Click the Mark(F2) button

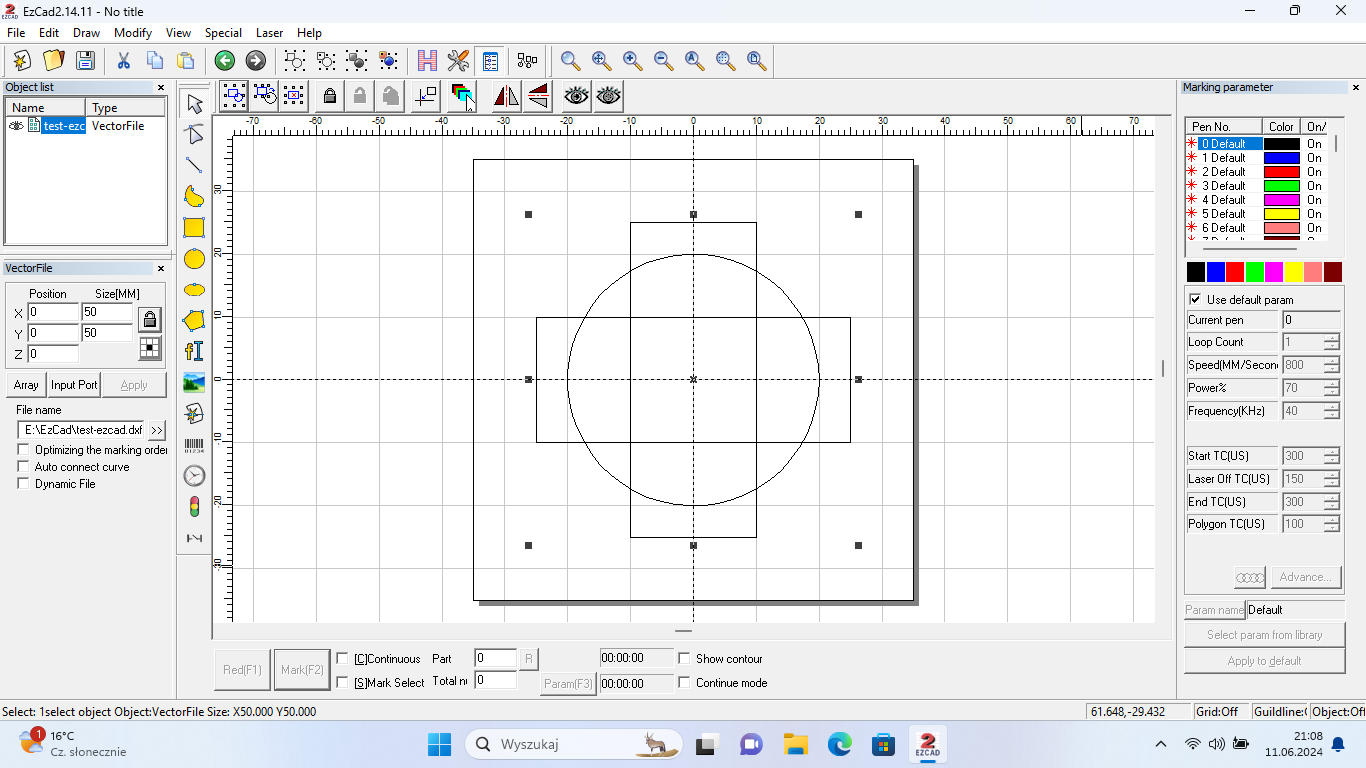(x=302, y=670)
